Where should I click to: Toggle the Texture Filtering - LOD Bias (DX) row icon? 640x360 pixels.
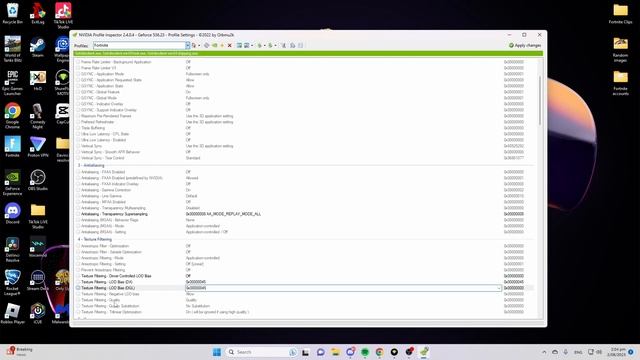point(78,282)
